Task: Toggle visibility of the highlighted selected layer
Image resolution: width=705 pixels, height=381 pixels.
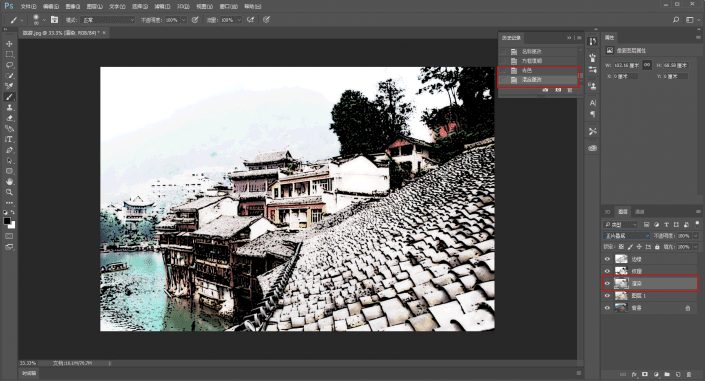Action: [x=607, y=283]
